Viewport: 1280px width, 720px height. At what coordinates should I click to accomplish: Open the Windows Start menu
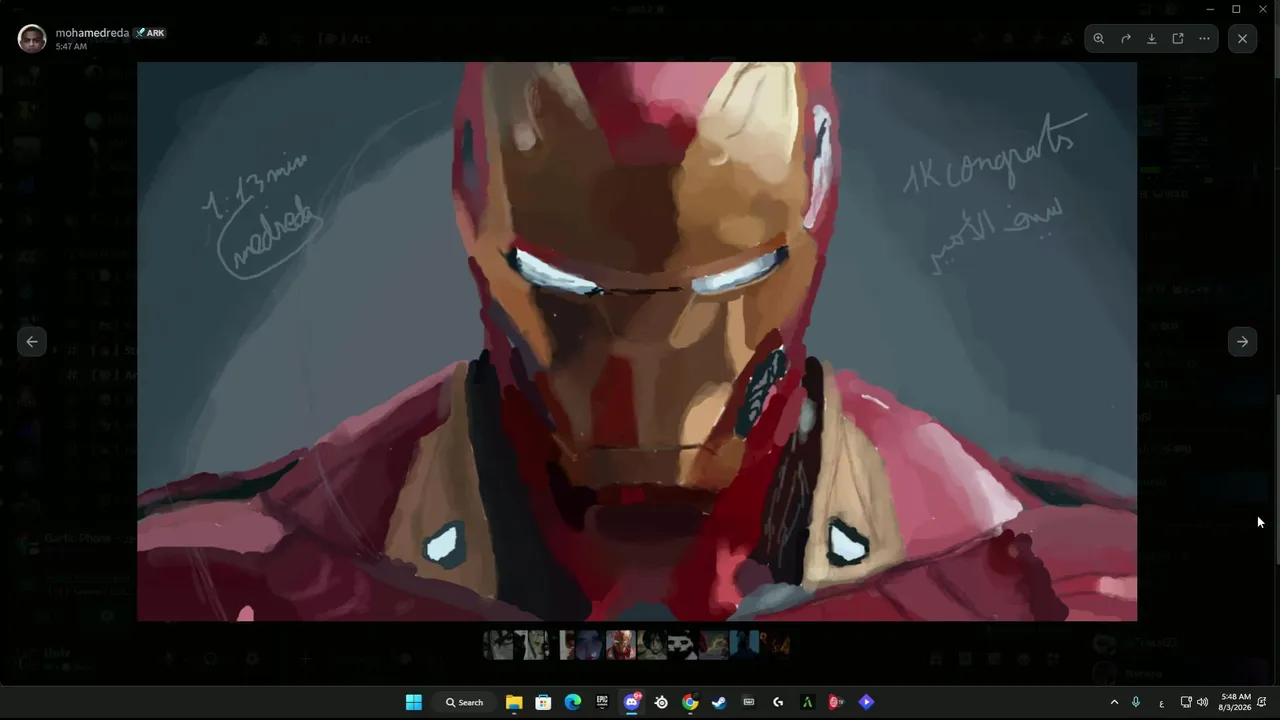click(x=414, y=702)
